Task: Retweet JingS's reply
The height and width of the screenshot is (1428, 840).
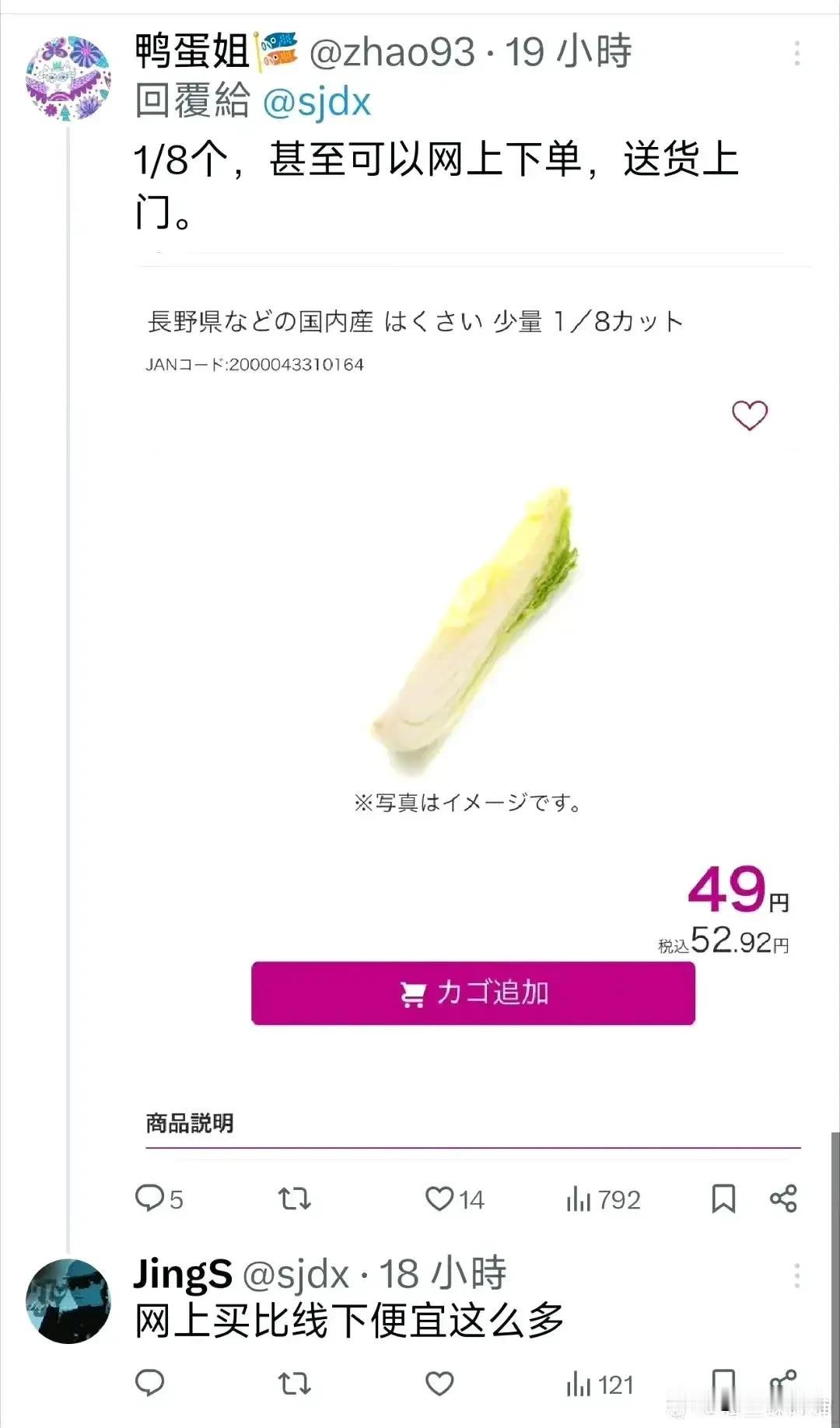Action: (294, 1384)
